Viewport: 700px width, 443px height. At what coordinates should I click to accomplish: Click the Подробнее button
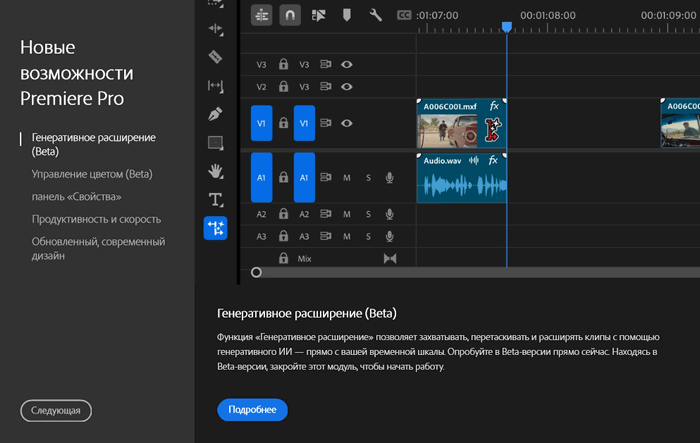pos(252,410)
